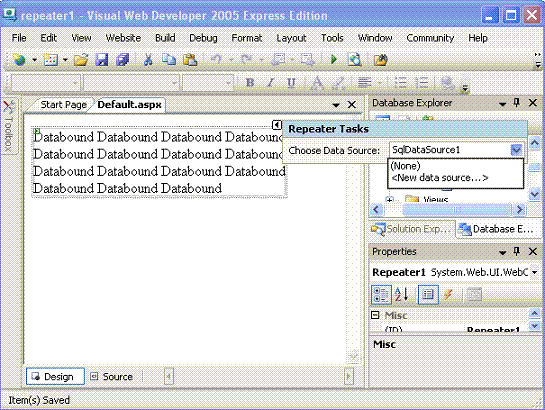Click the Copy toolbar icon
Viewport: 545px width, 410px height.
169,60
